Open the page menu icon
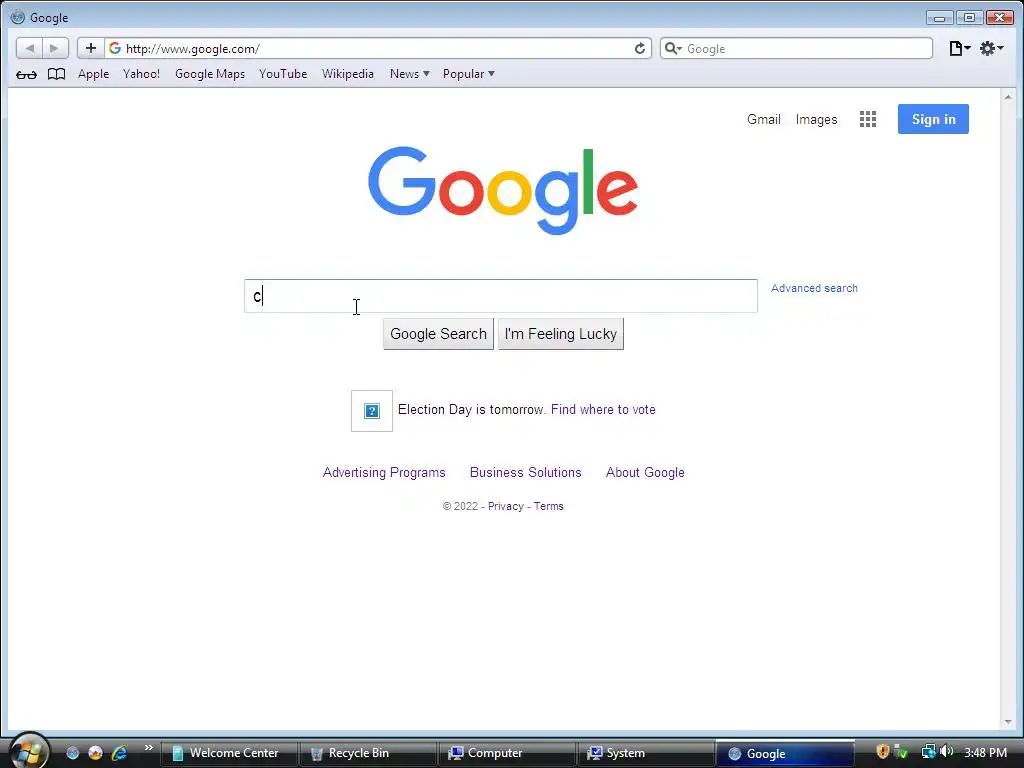The height and width of the screenshot is (768, 1024). click(959, 48)
